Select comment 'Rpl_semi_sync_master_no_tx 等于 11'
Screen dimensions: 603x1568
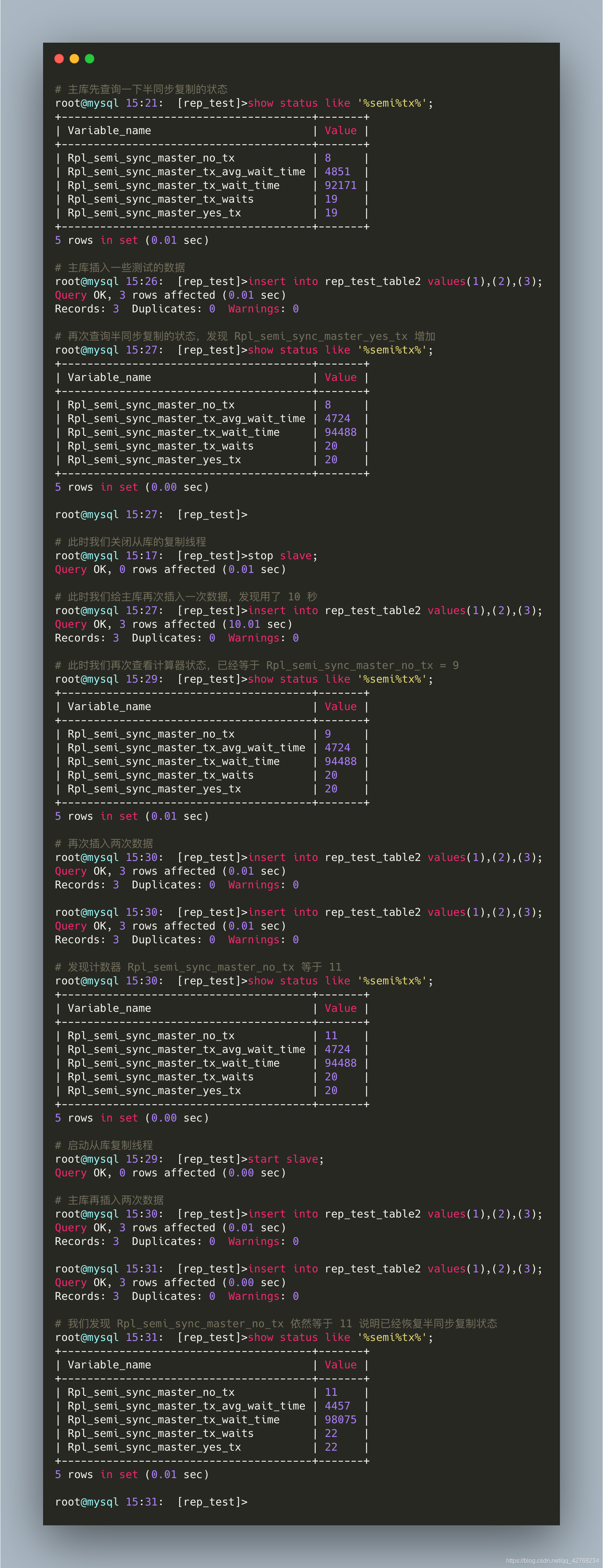199,967
